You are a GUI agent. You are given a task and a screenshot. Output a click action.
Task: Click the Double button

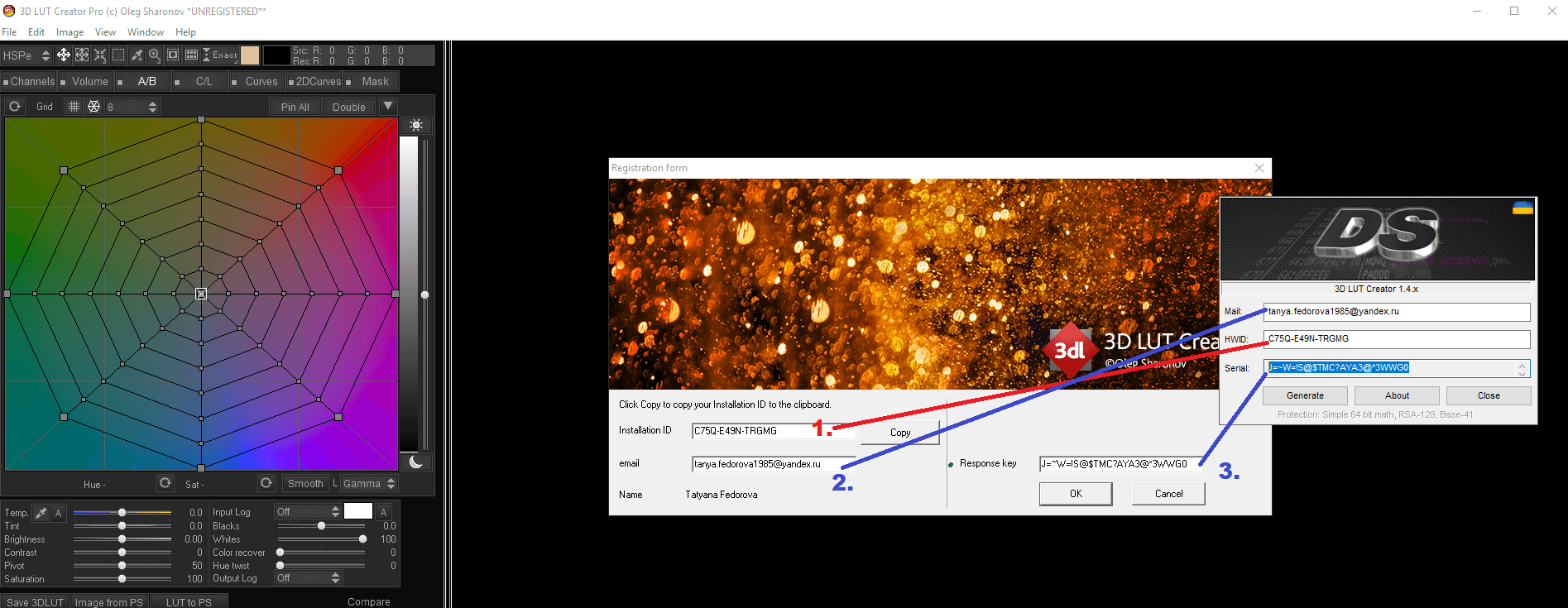(x=349, y=107)
